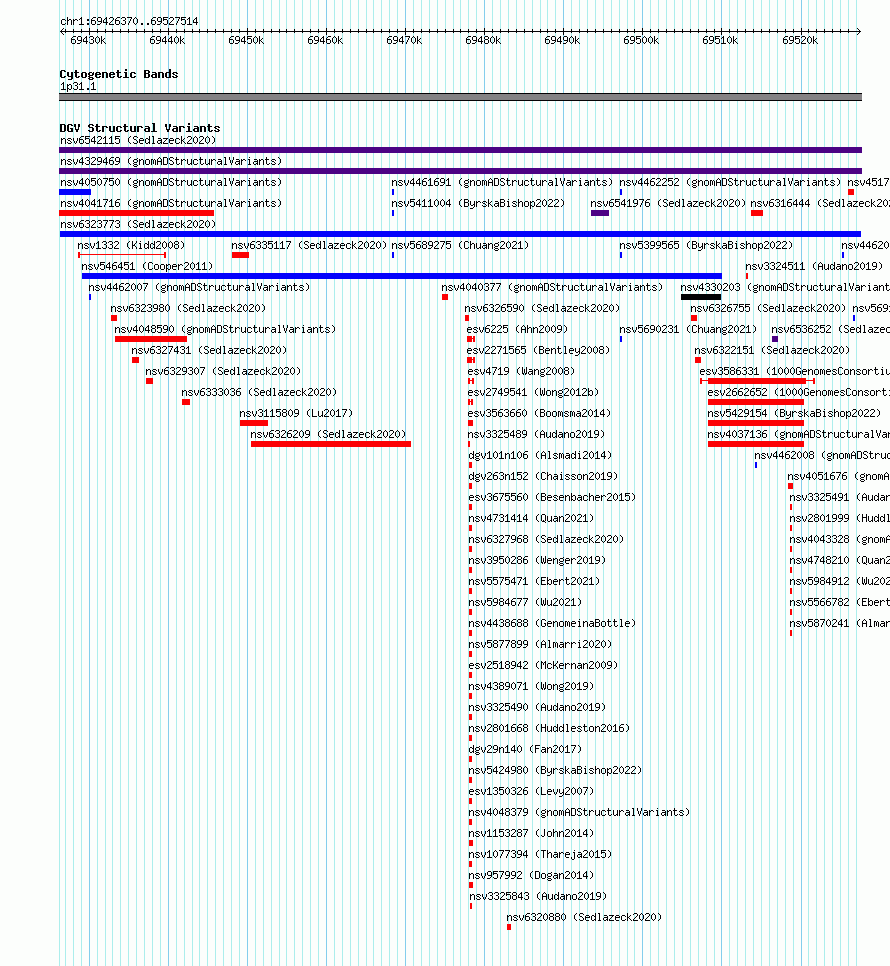Open nsv2801668 (Huddleston2016) label
890x966 pixels.
click(549, 728)
